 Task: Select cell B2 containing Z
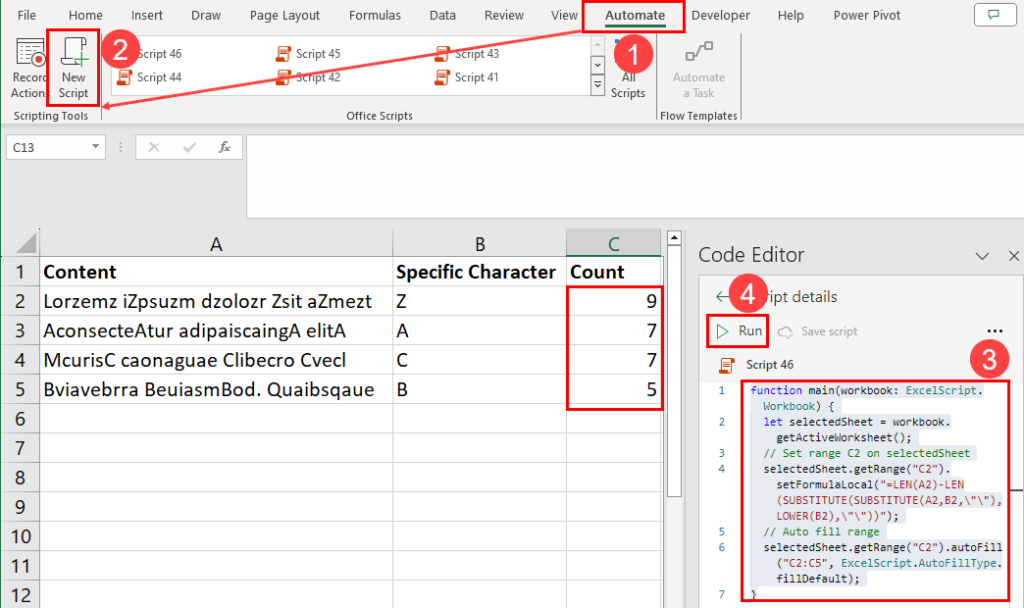(x=480, y=301)
